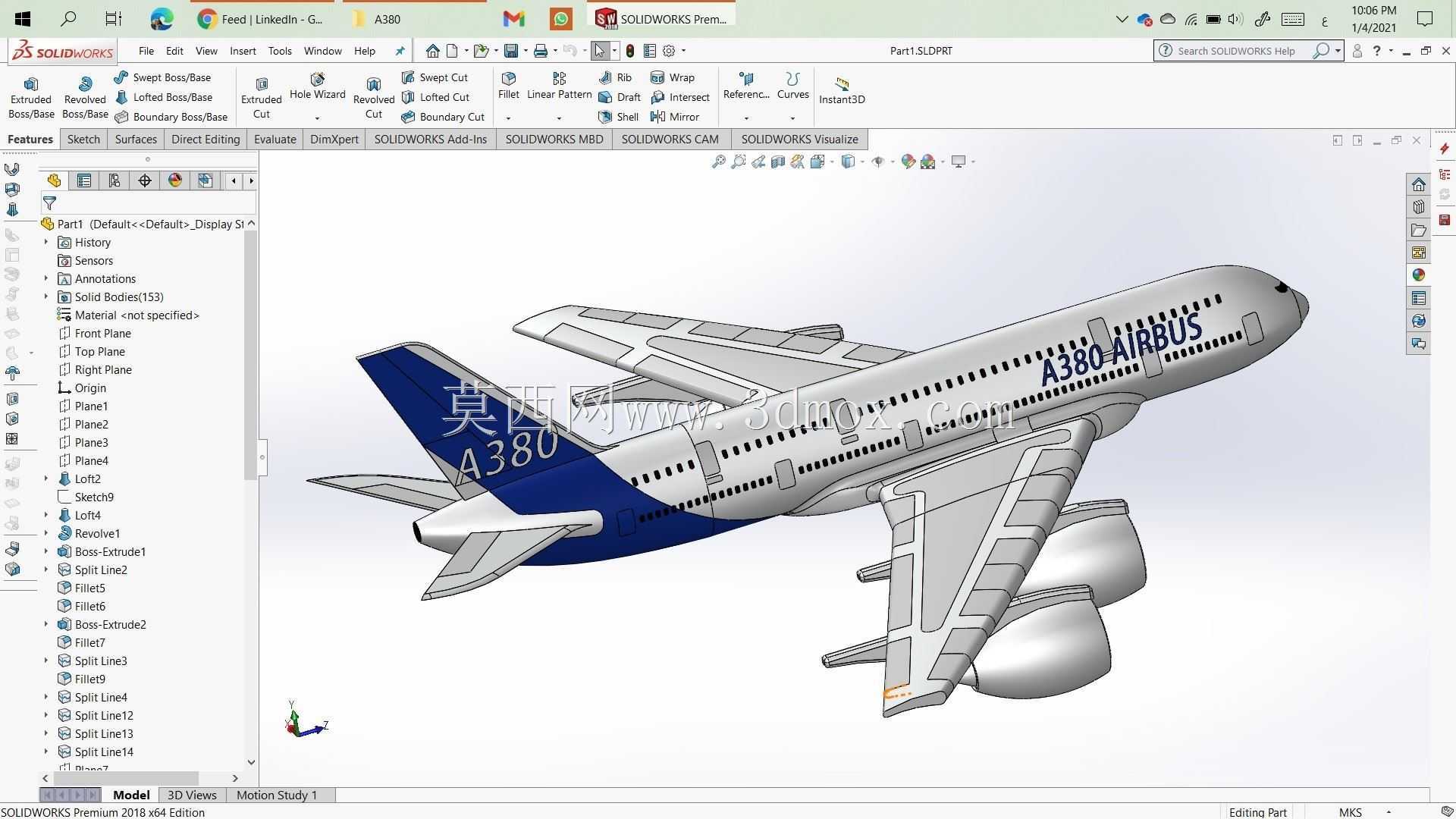1456x819 pixels.
Task: Select the Rib tool
Action: pyautogui.click(x=615, y=77)
